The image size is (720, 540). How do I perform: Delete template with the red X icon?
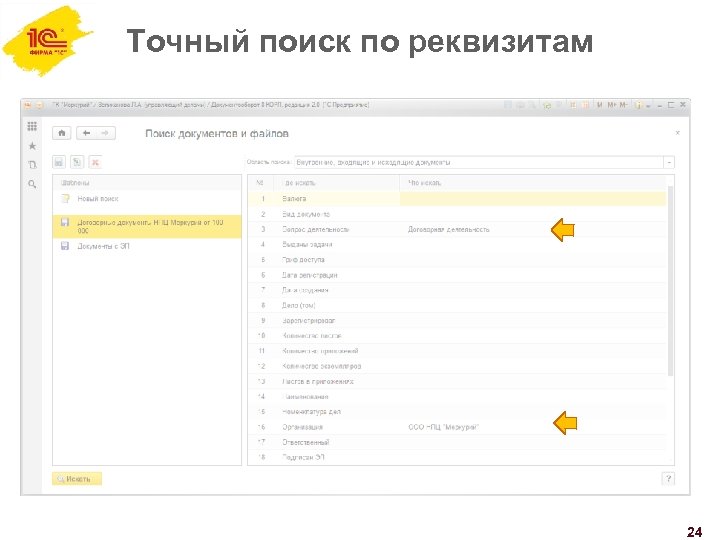pos(95,162)
